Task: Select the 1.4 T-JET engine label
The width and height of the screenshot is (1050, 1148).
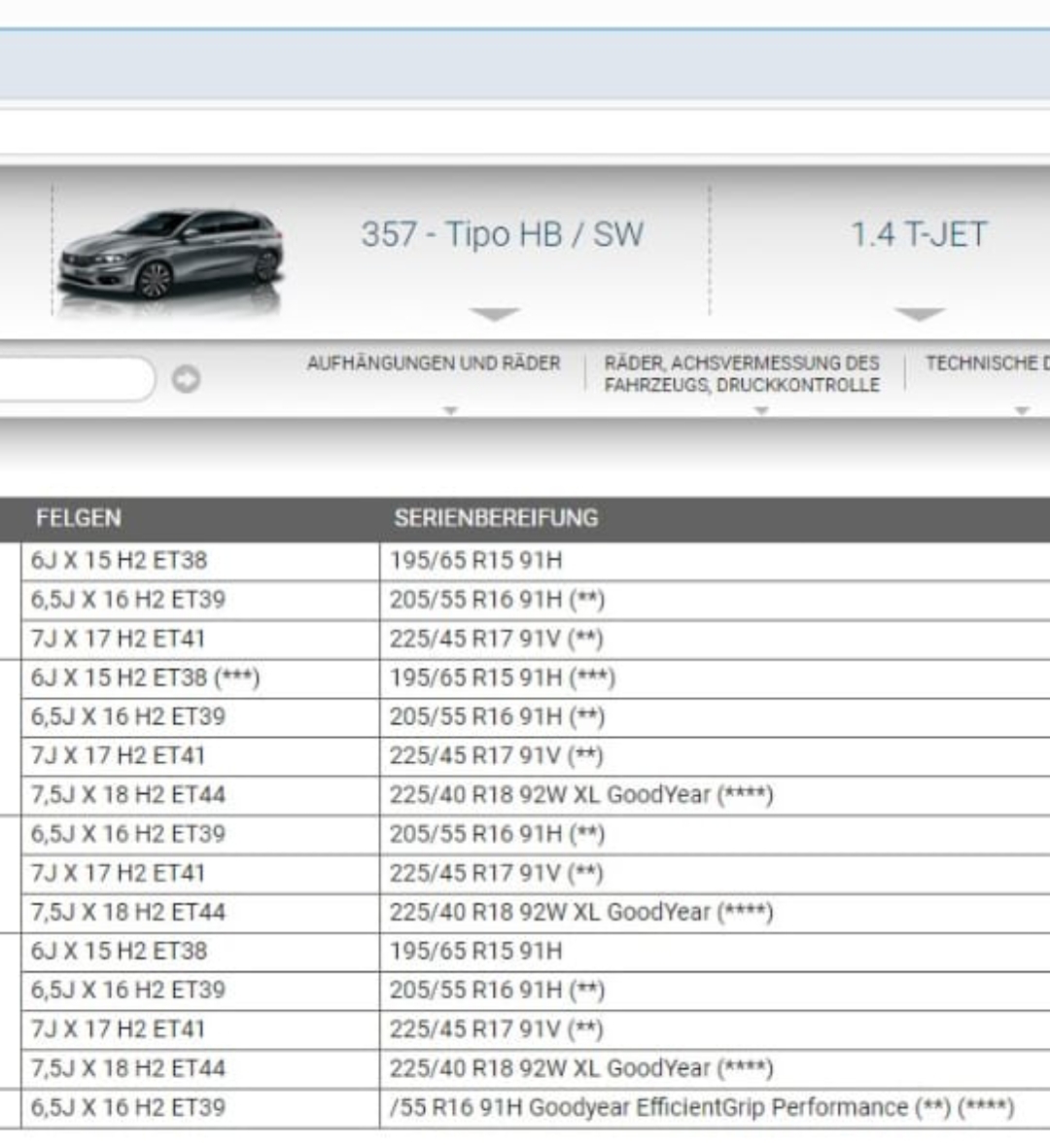Action: [919, 234]
